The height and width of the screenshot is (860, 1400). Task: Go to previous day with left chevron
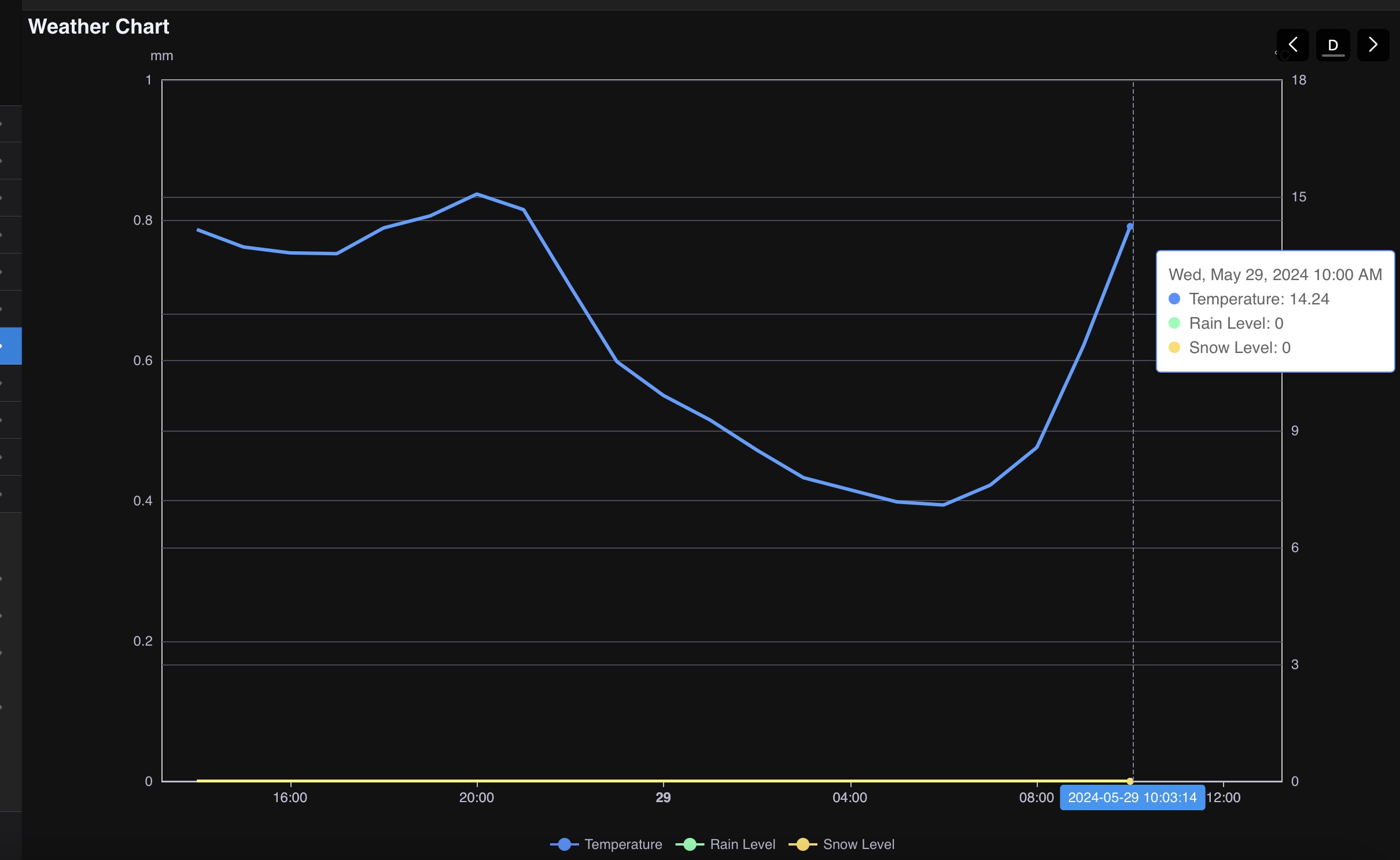pyautogui.click(x=1292, y=45)
